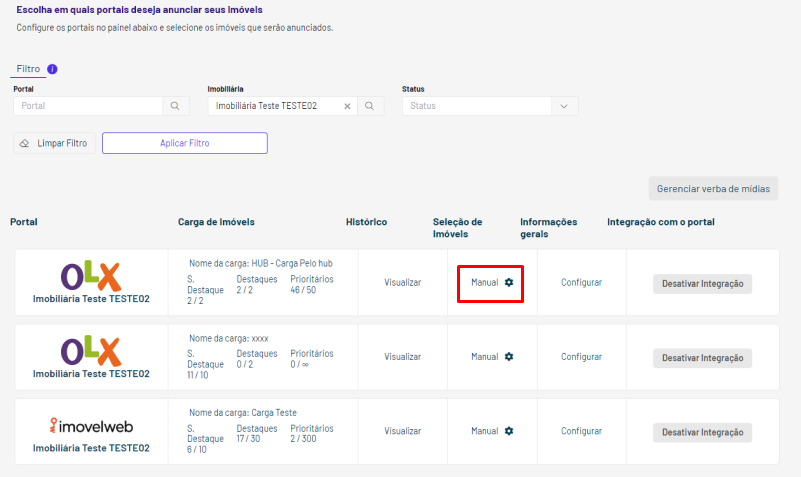801x477 pixels.
Task: Click Visualizar in the xxxx carga row
Action: pyautogui.click(x=403, y=356)
